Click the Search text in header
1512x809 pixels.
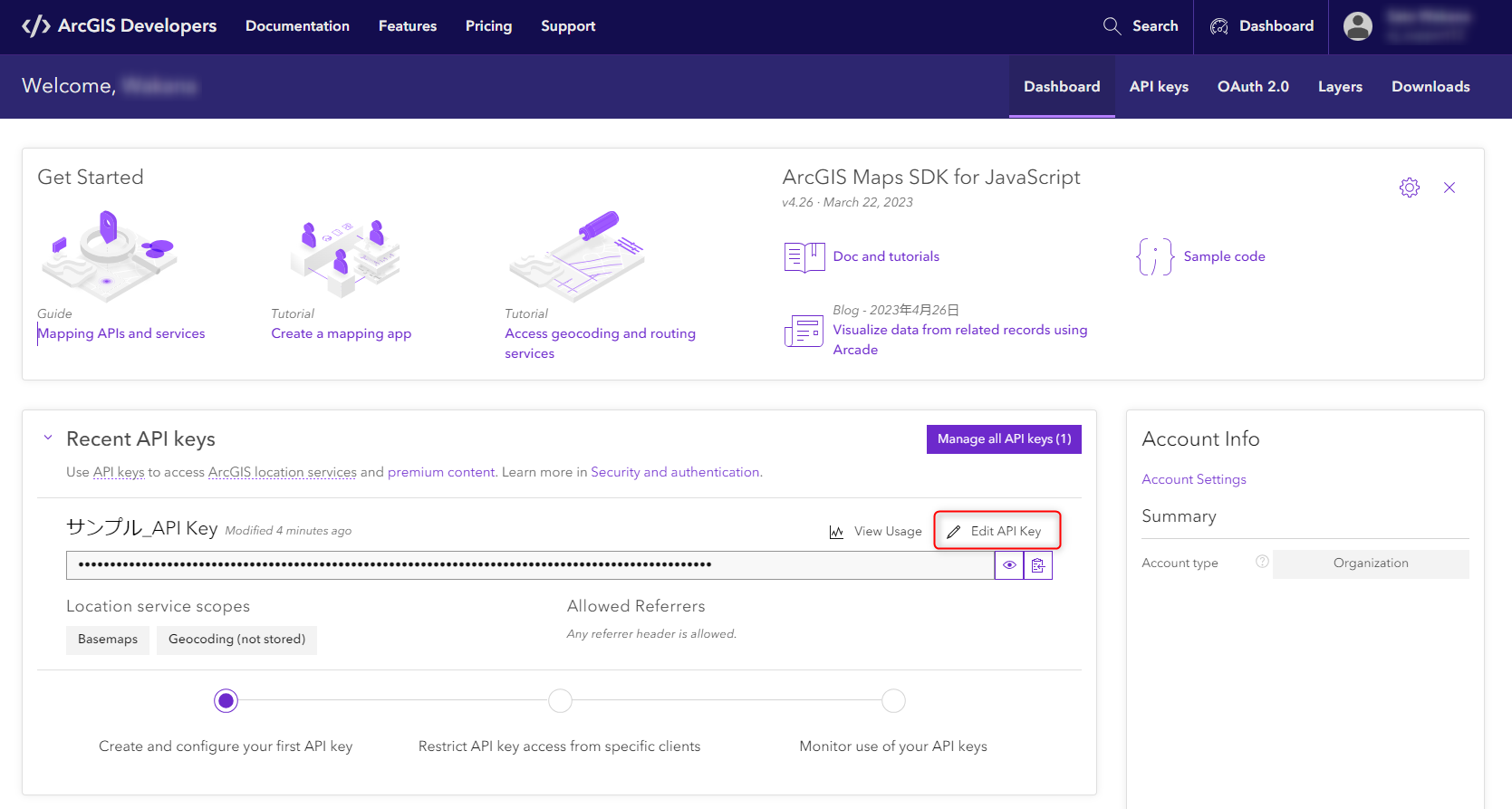(x=1155, y=26)
